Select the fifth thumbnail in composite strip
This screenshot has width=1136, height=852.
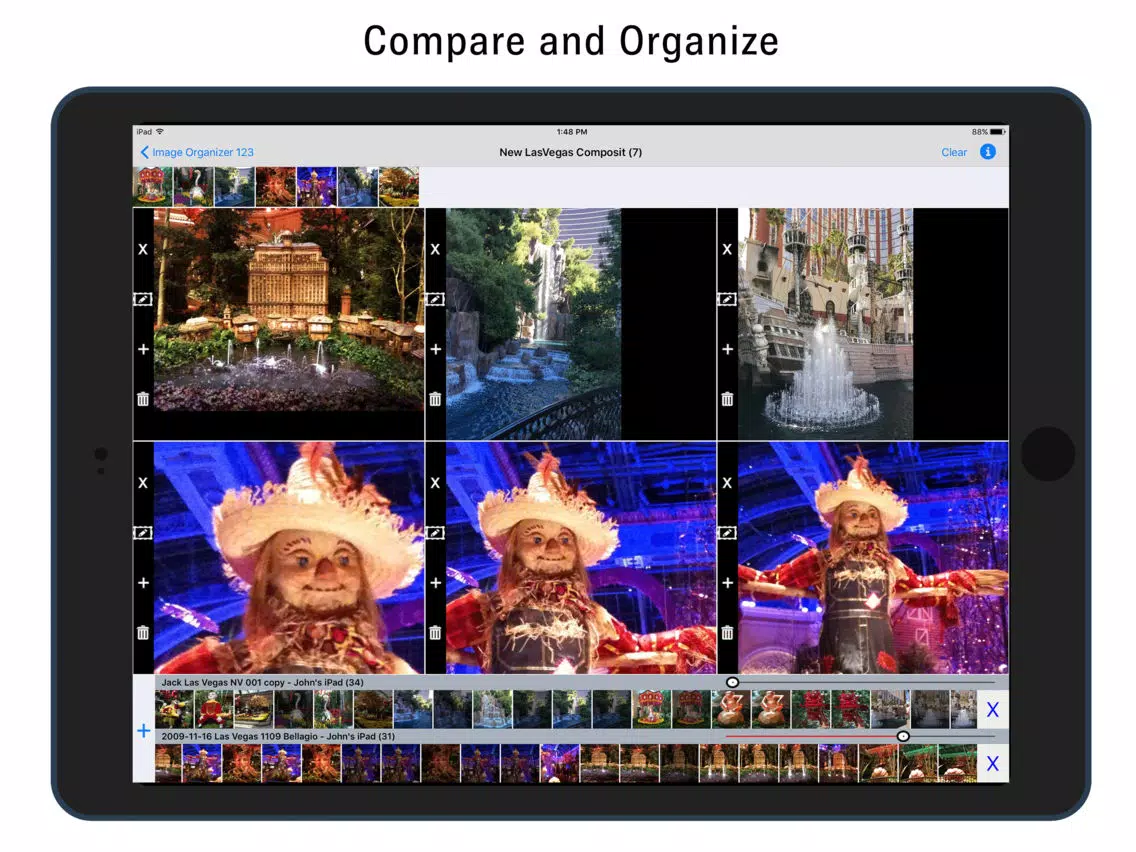pos(317,187)
